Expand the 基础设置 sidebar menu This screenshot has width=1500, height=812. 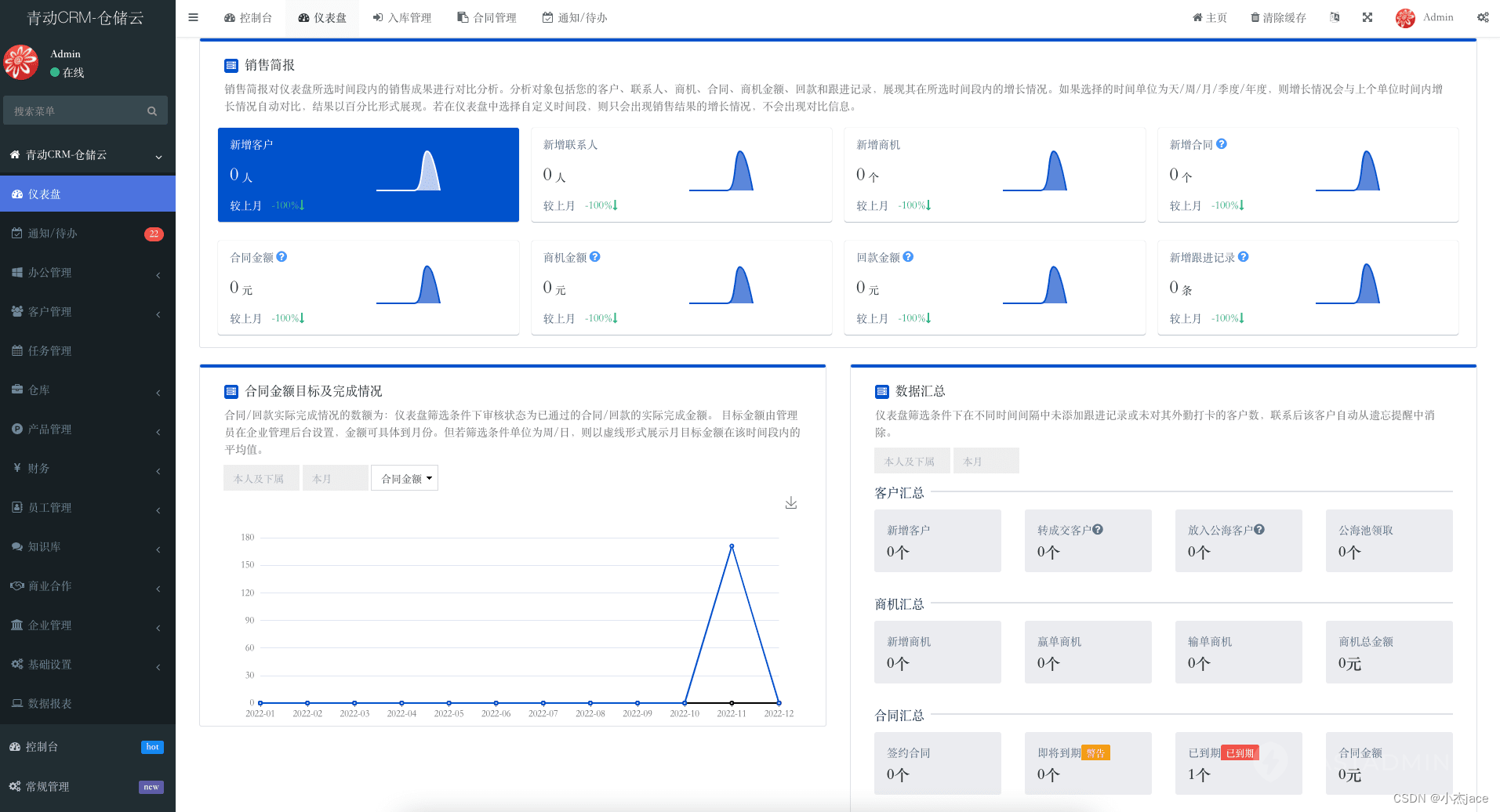[x=88, y=664]
